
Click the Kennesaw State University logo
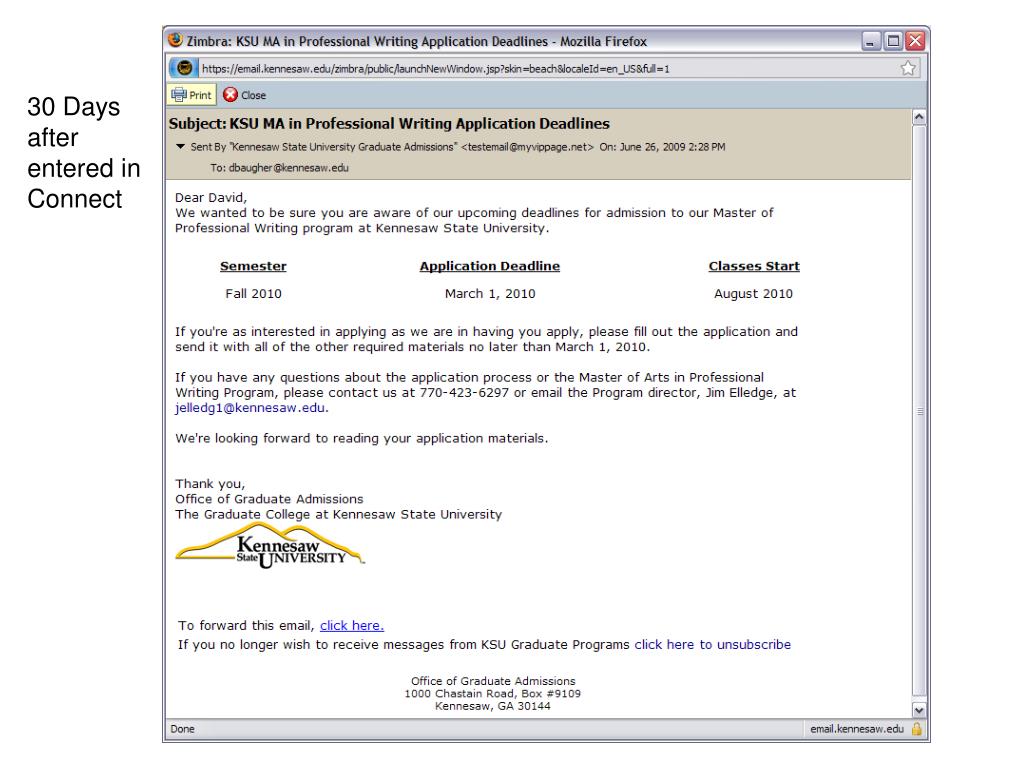click(x=269, y=546)
